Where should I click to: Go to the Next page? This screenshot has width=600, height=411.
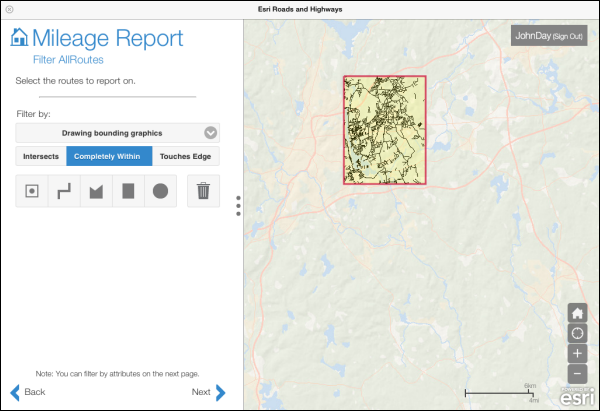point(208,392)
